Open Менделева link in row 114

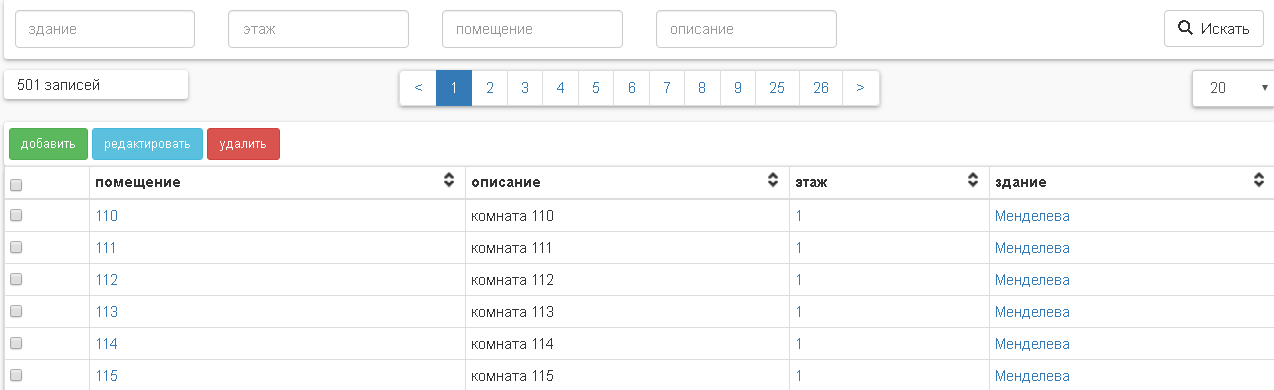1032,344
